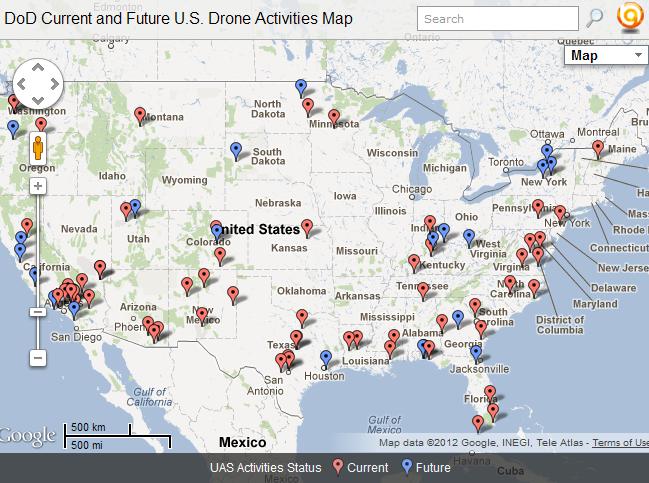The width and height of the screenshot is (649, 483).
Task: Select the Street View pegman icon
Action: click(38, 148)
